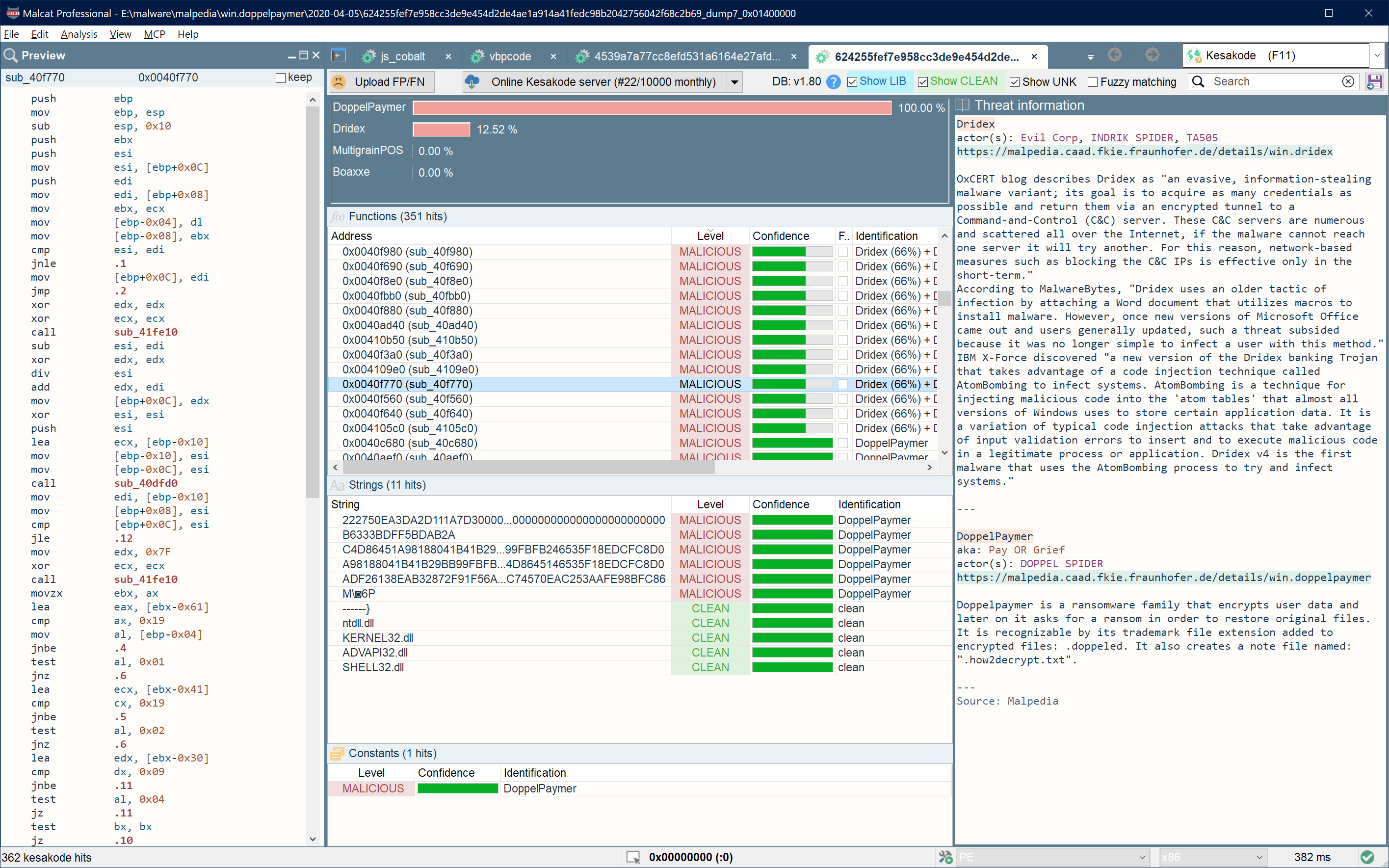This screenshot has height=868, width=1389.
Task: Click the Preview scrollbar down arrow
Action: [313, 840]
